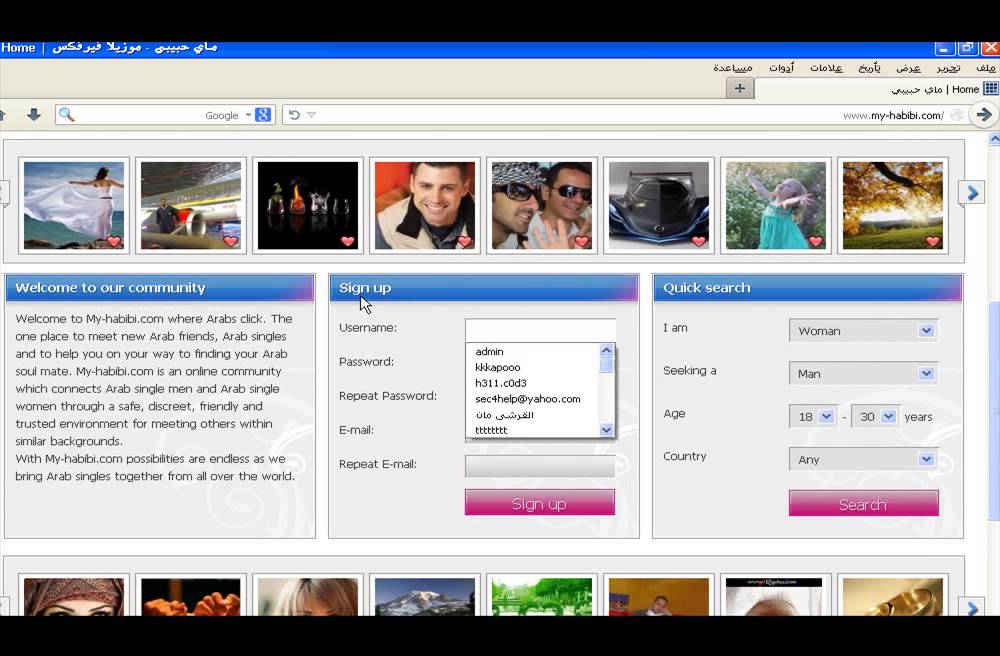Open the new tab plus button
This screenshot has width=1000, height=656.
(740, 89)
